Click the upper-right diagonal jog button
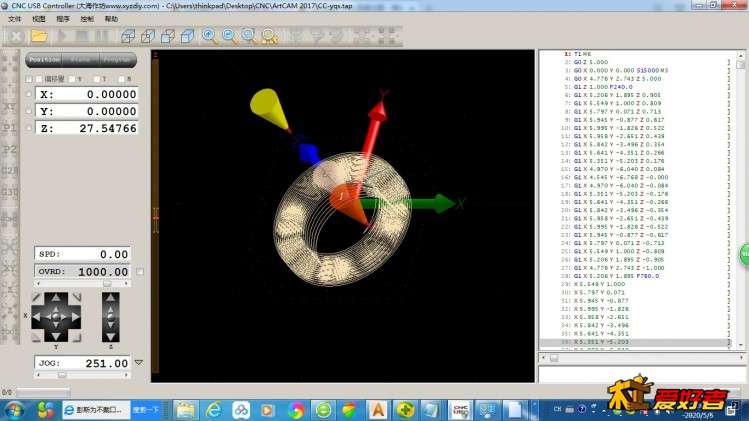The height and width of the screenshot is (421, 749). coord(76,298)
